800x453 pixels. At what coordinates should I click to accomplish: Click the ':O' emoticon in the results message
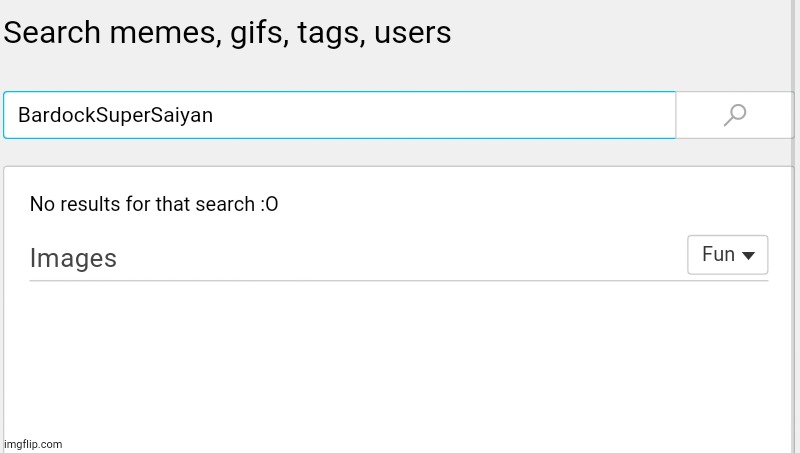[x=269, y=204]
